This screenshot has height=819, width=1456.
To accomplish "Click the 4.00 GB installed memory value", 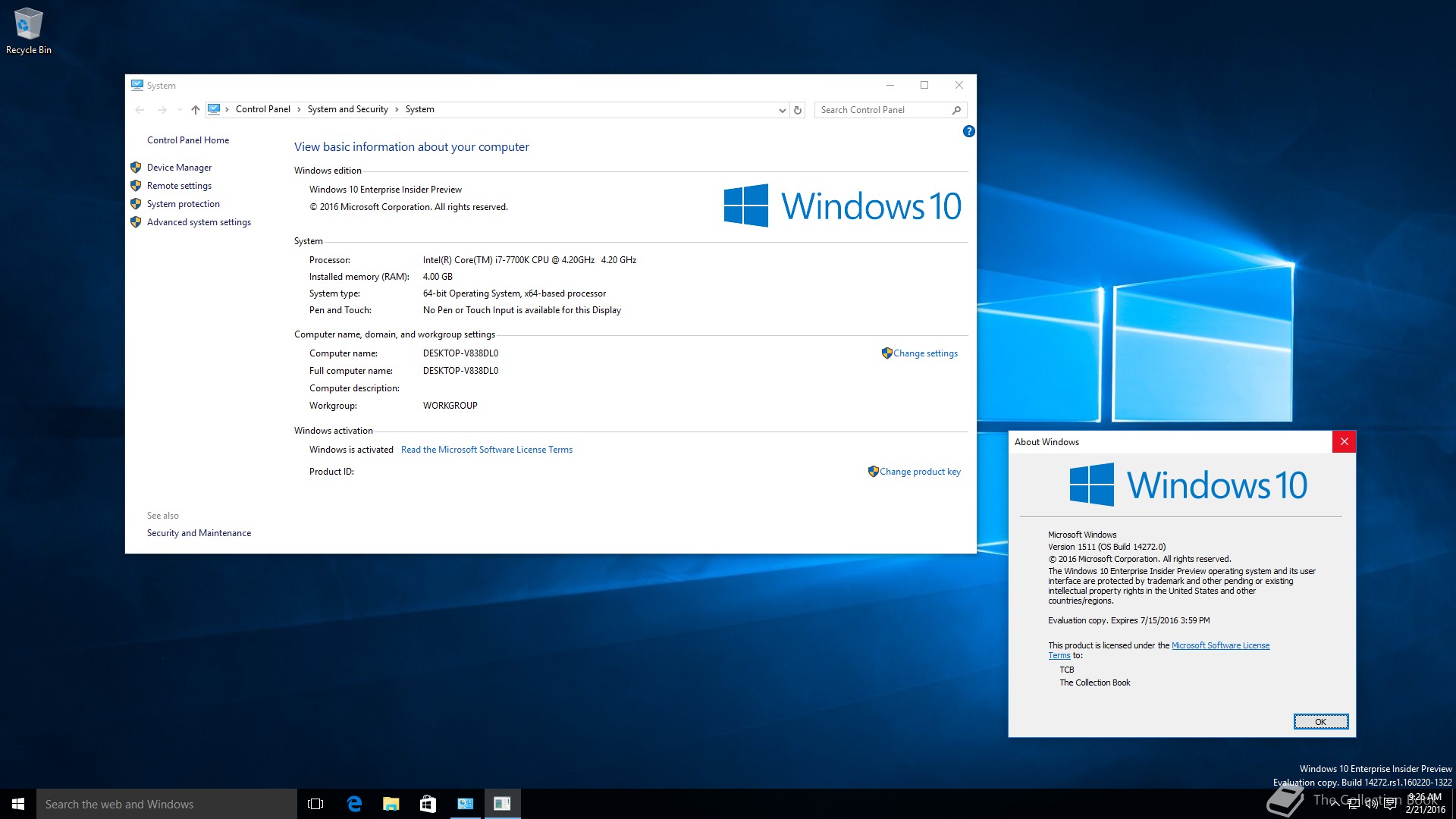I will pyautogui.click(x=438, y=277).
